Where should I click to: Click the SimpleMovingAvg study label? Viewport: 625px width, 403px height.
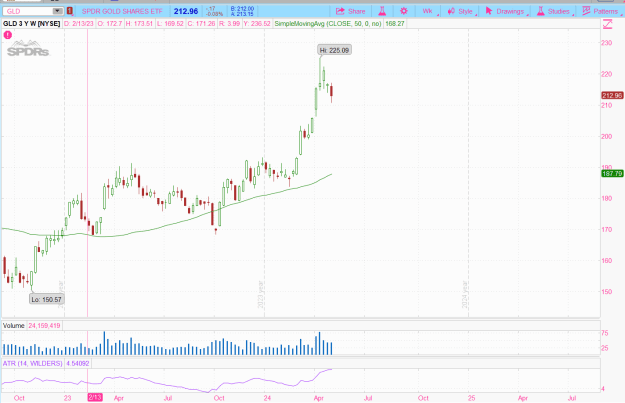[x=328, y=24]
